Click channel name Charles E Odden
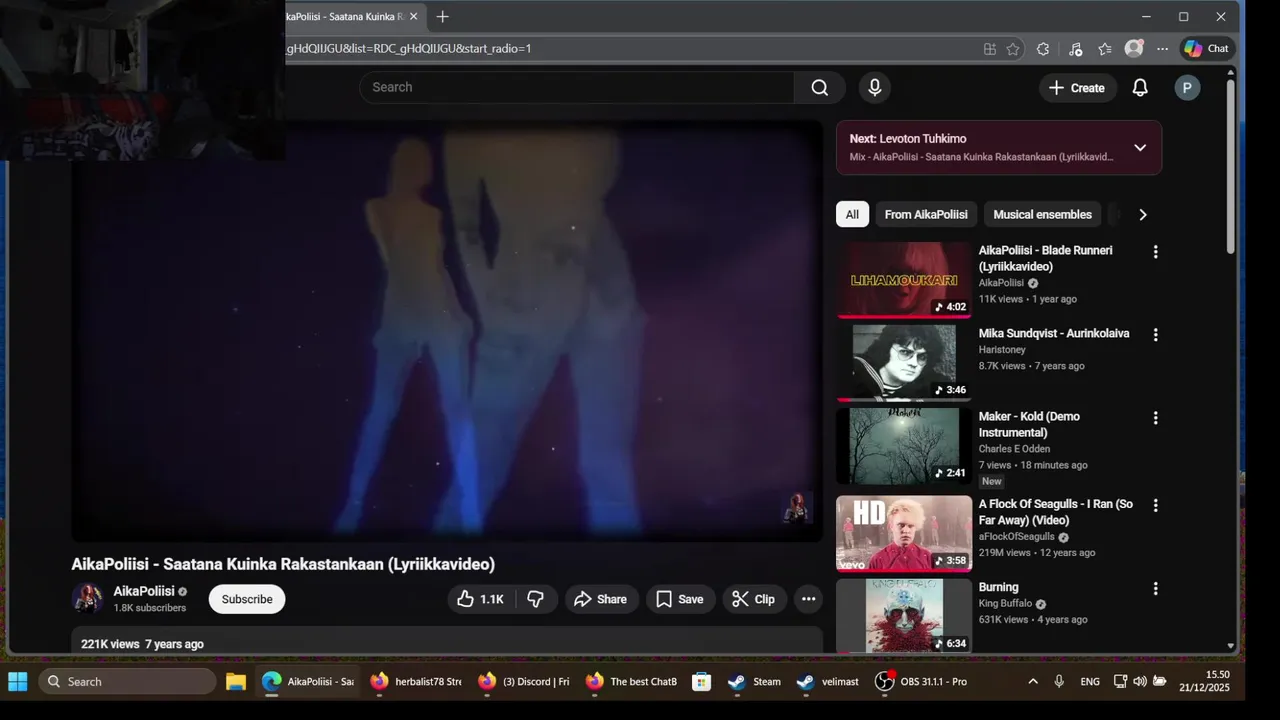 (1014, 449)
